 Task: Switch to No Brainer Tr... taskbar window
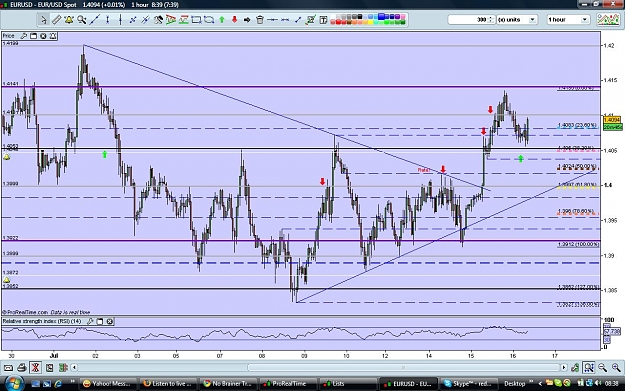tap(228, 383)
